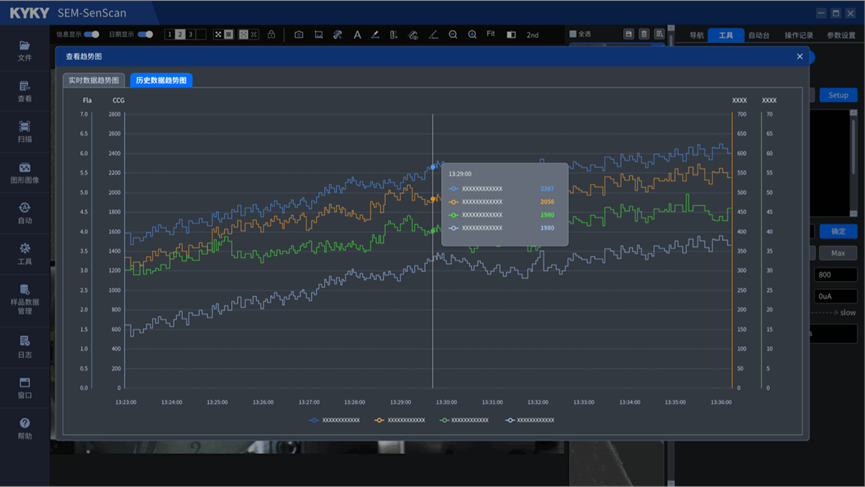The height and width of the screenshot is (487, 865).
Task: Click the 帮助 help icon
Action: (x=25, y=428)
